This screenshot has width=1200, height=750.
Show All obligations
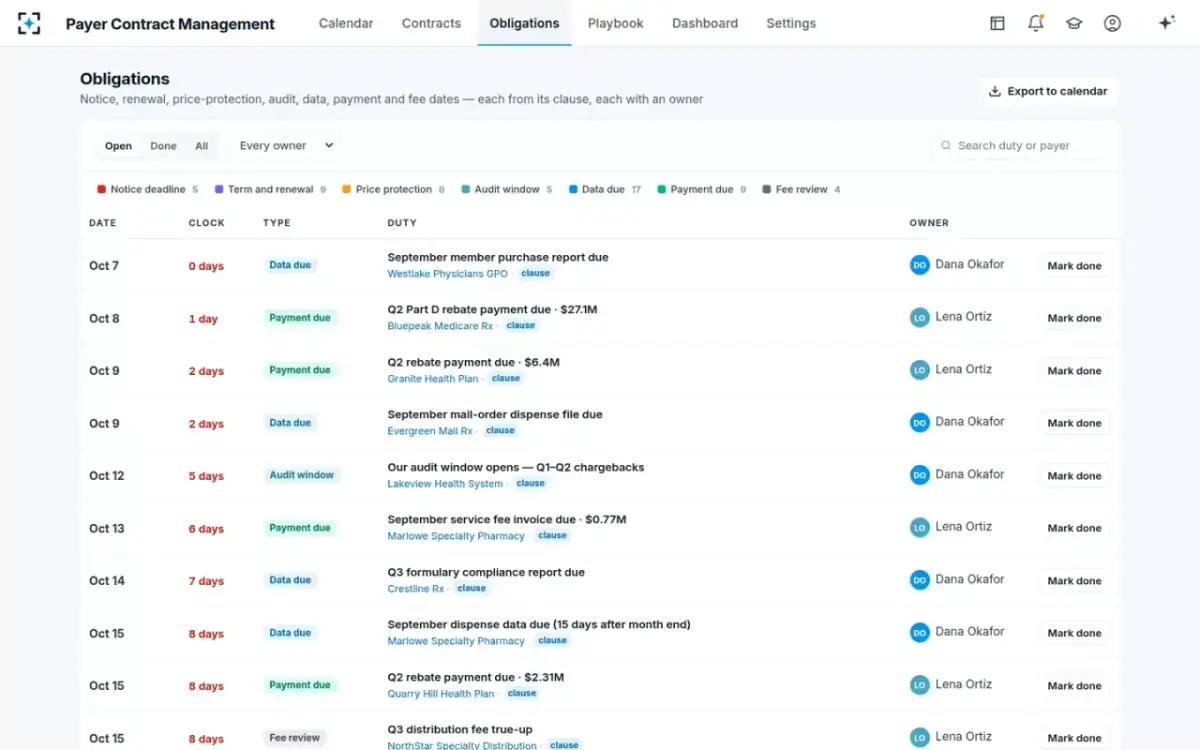point(201,146)
